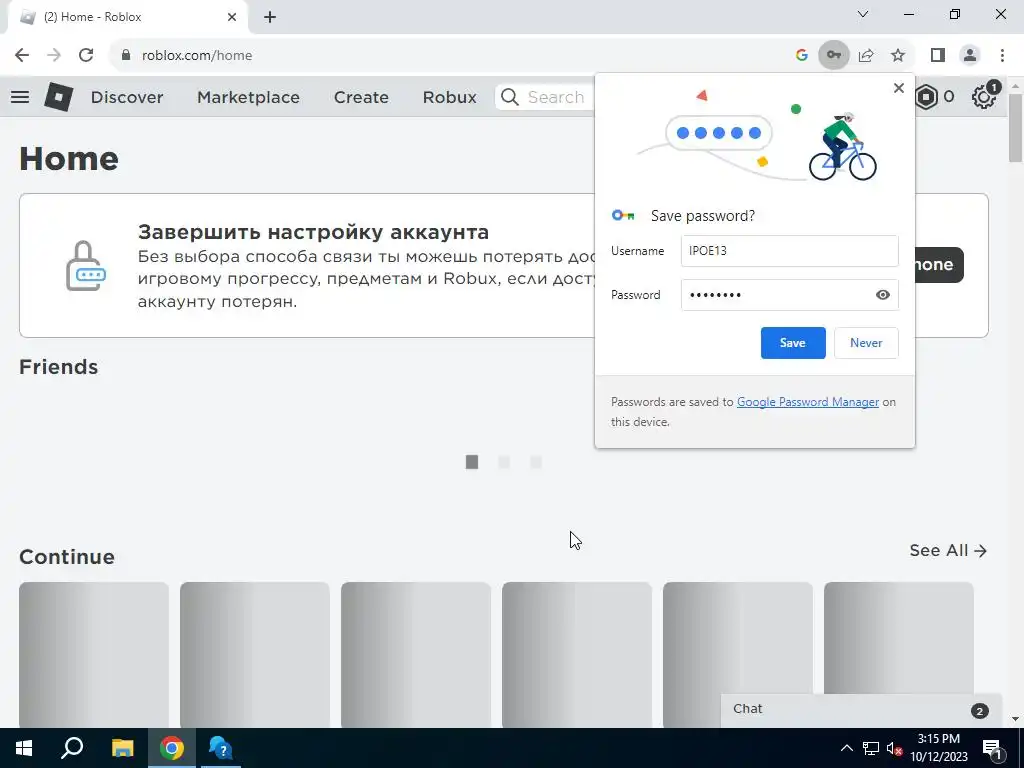Click the page vertical scrollbar thumb

(x=1015, y=128)
